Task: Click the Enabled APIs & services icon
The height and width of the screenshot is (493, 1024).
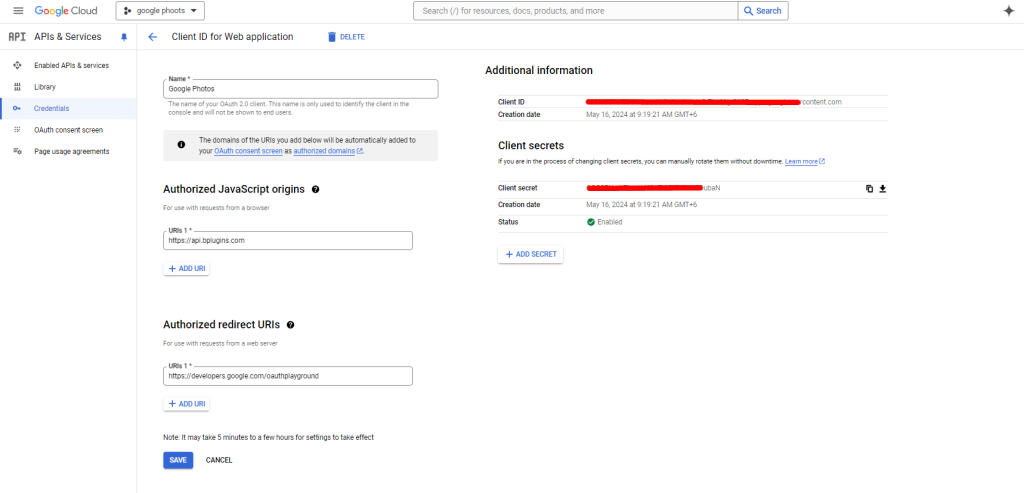Action: pos(17,65)
